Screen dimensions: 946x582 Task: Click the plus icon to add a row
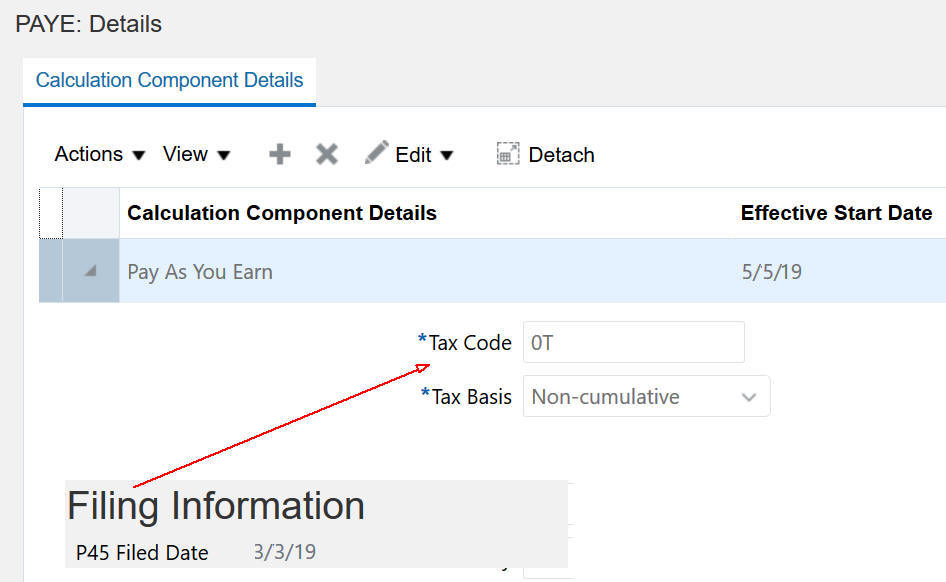(x=280, y=154)
